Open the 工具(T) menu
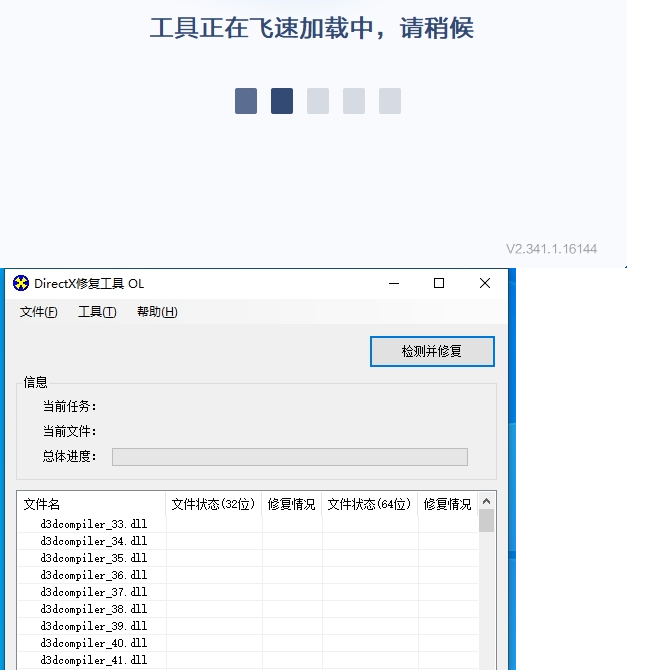Viewport: 662px width, 670px height. pos(97,312)
